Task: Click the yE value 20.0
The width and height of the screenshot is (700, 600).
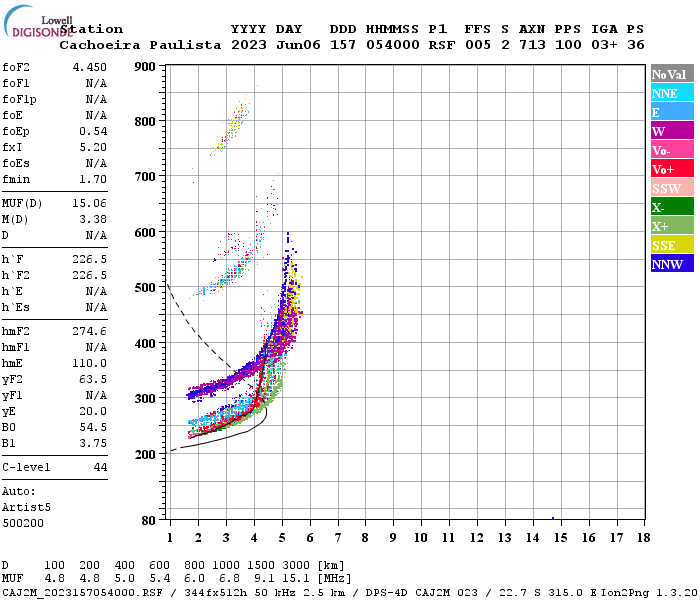Action: click(93, 412)
